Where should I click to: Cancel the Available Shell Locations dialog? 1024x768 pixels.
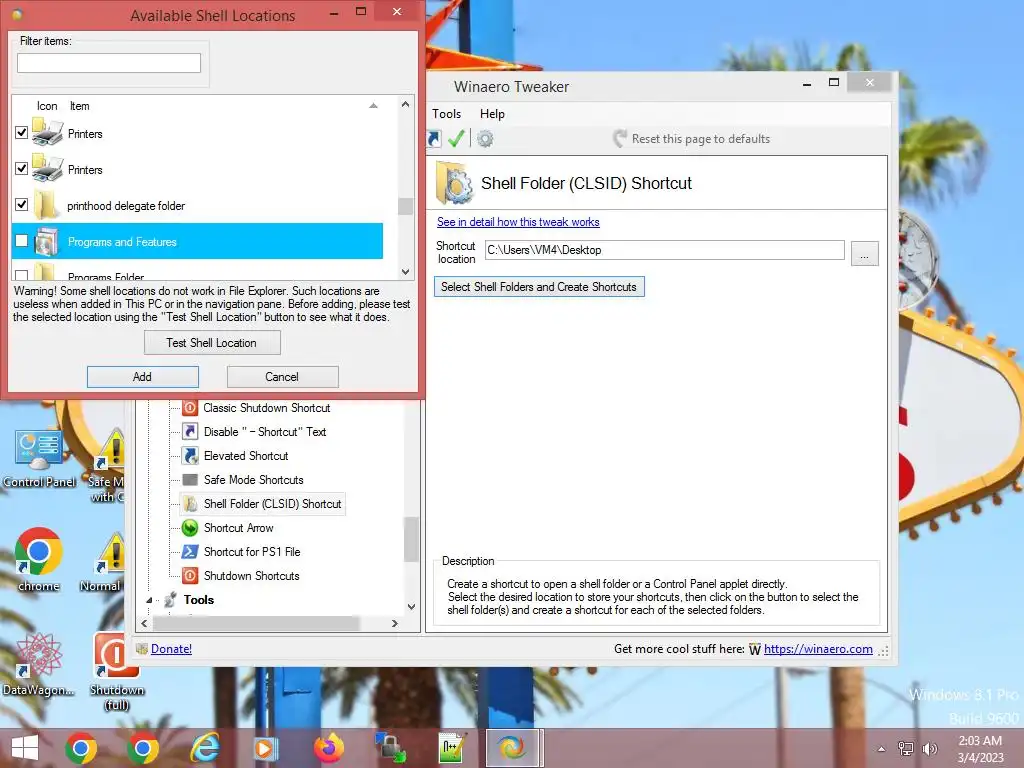[x=282, y=377]
